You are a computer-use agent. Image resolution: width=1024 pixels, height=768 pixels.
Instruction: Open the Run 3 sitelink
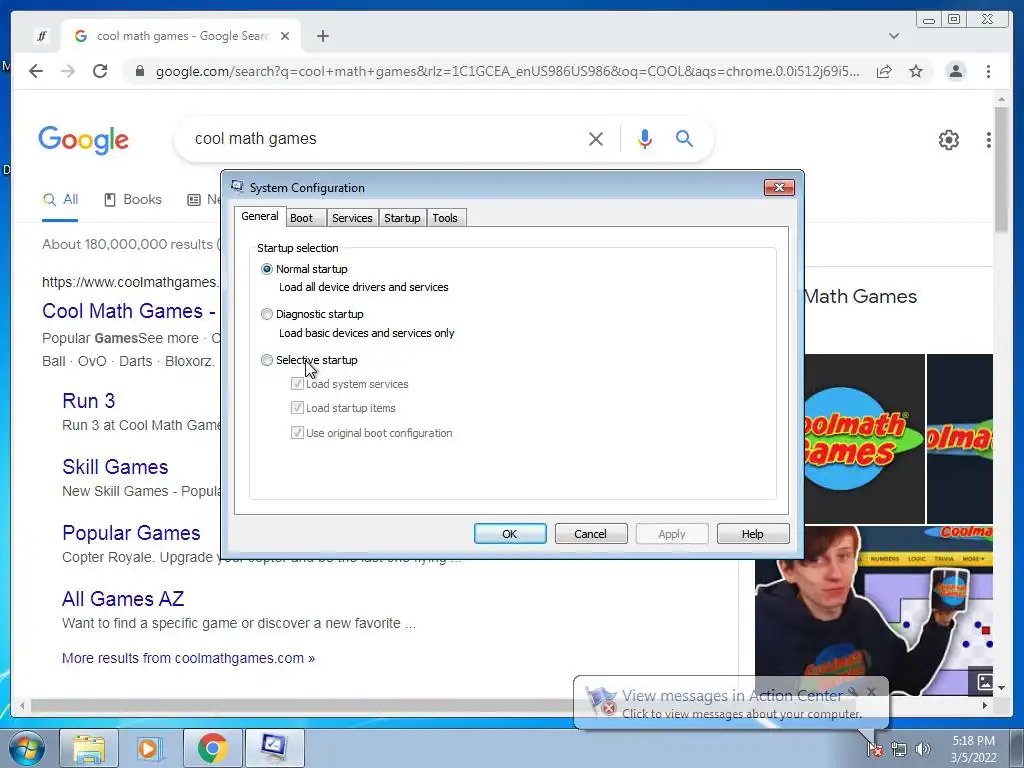pos(89,401)
